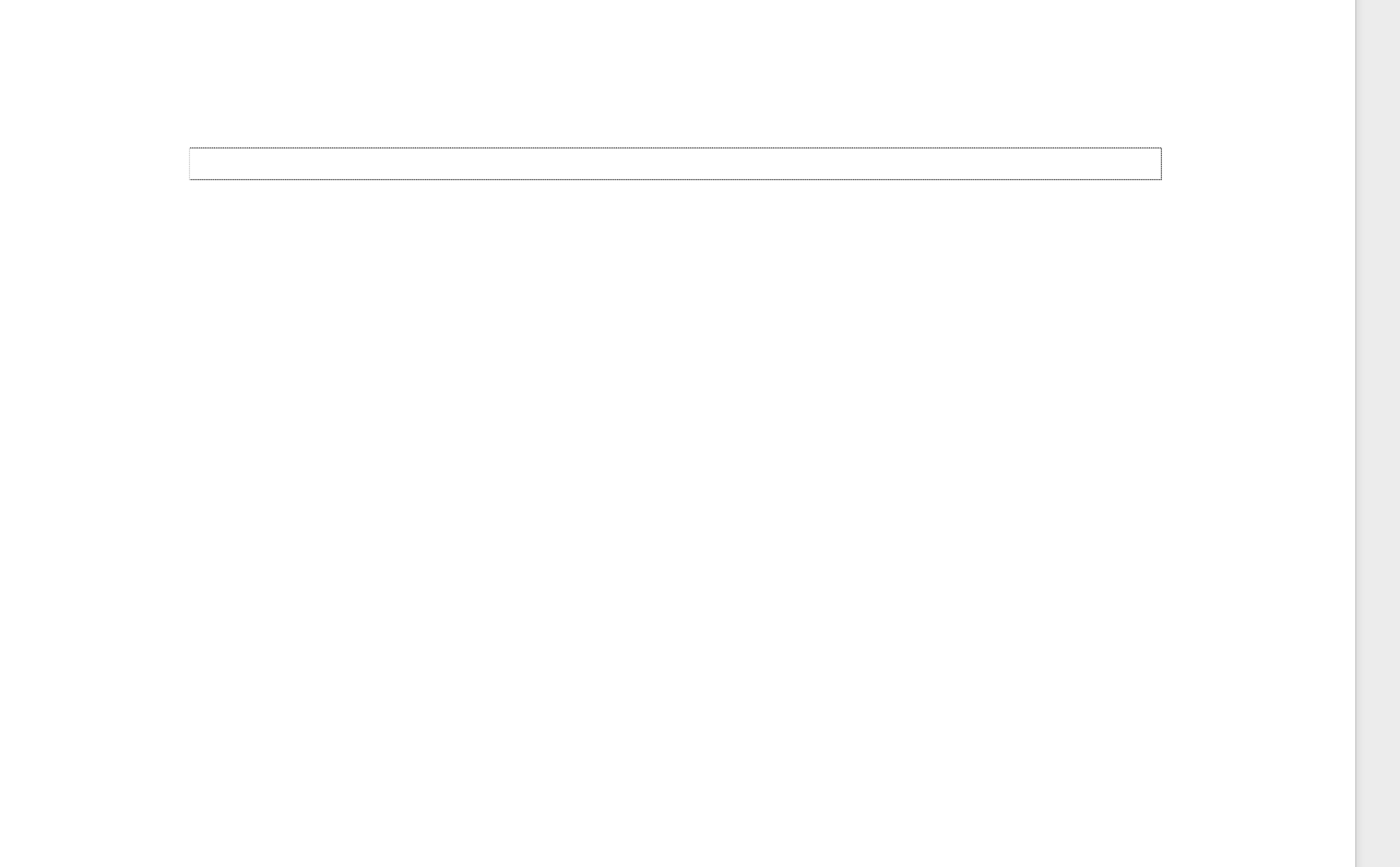Click the right edge of the dotted frame
Viewport: 1400px width, 867px height.
point(1161,164)
